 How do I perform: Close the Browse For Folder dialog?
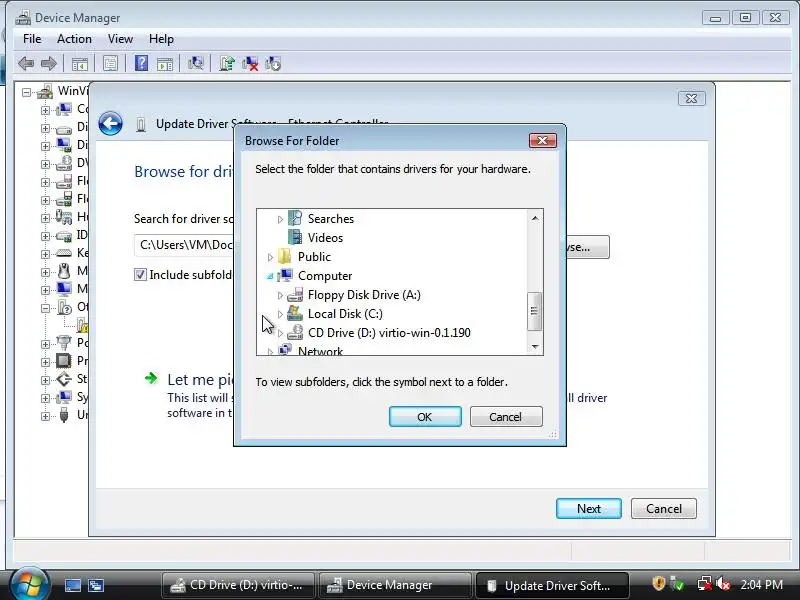[x=542, y=140]
